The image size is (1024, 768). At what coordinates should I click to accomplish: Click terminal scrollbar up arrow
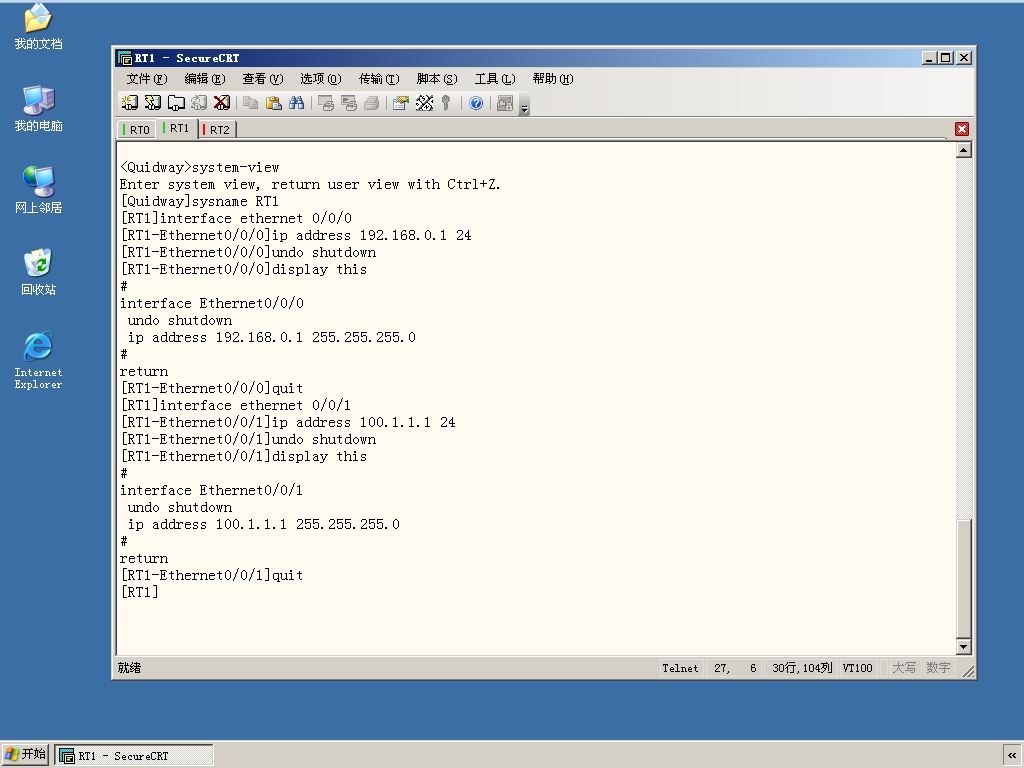pyautogui.click(x=963, y=150)
